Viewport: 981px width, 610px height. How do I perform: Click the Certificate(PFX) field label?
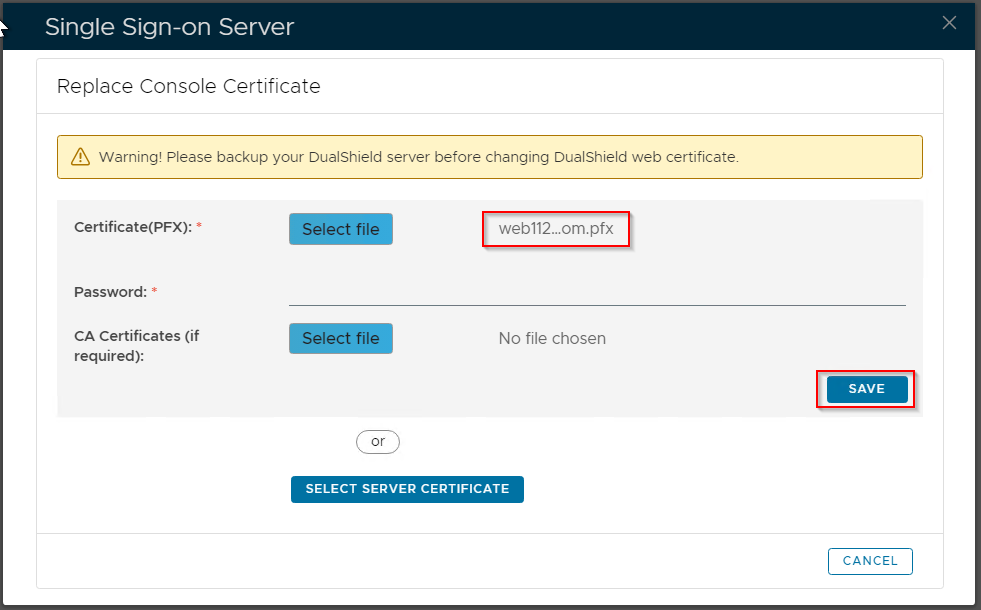(133, 227)
